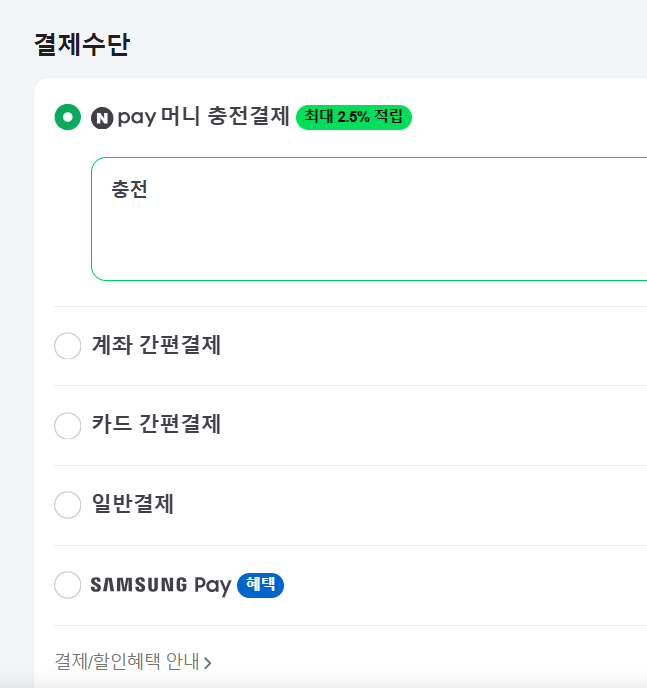Select the Samsung Pay radio button
This screenshot has width=647, height=688.
[x=67, y=585]
